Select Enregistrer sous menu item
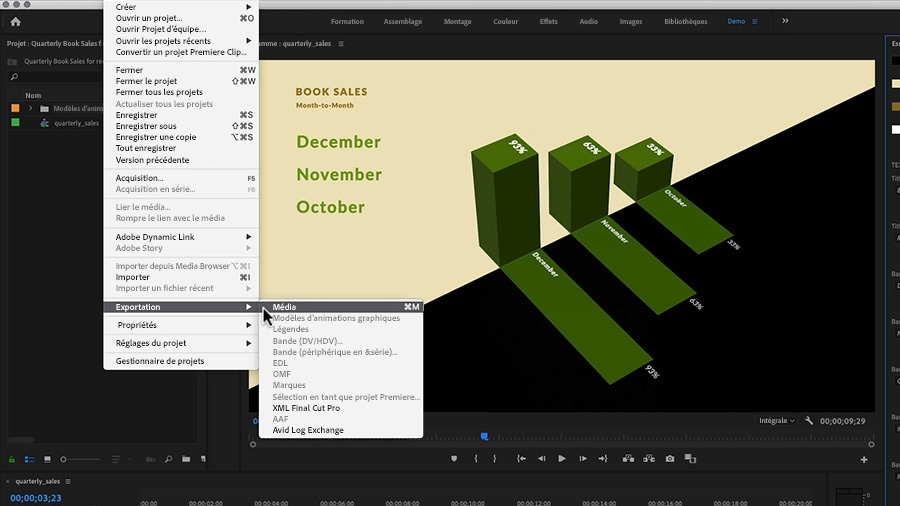The width and height of the screenshot is (900, 506). [x=181, y=126]
